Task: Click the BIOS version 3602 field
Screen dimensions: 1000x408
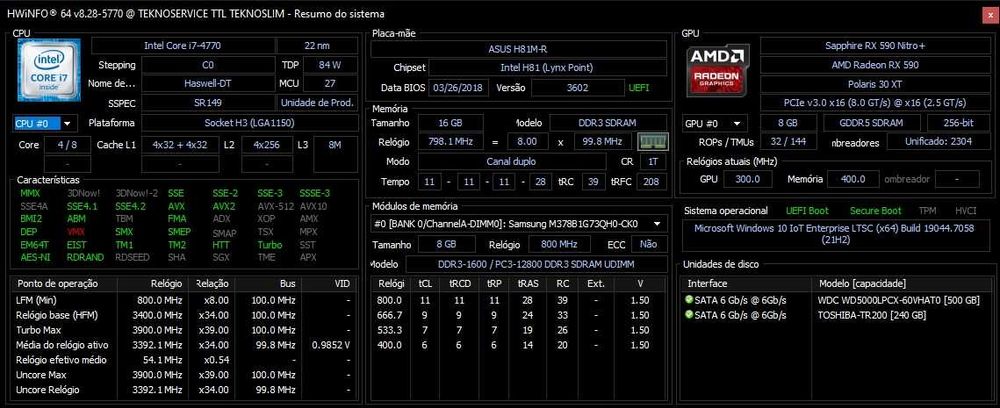Action: click(x=577, y=87)
